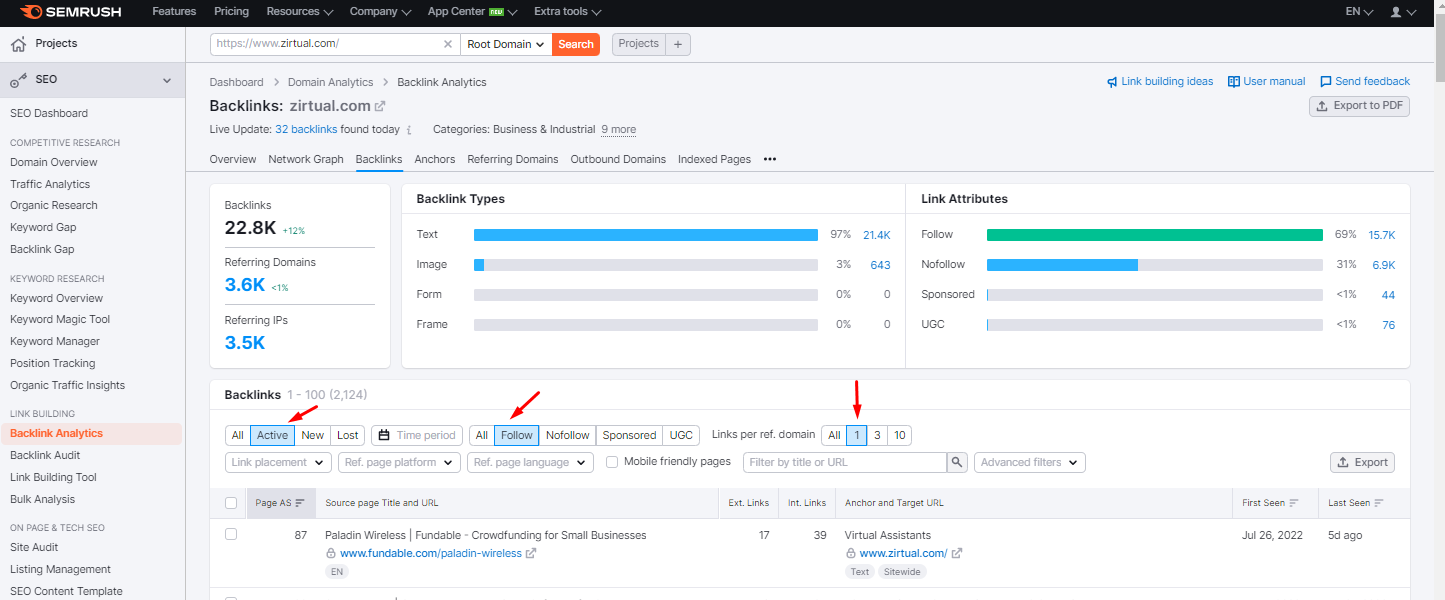
Task: Open target www.zirtual.com/ external link icon
Action: point(957,553)
